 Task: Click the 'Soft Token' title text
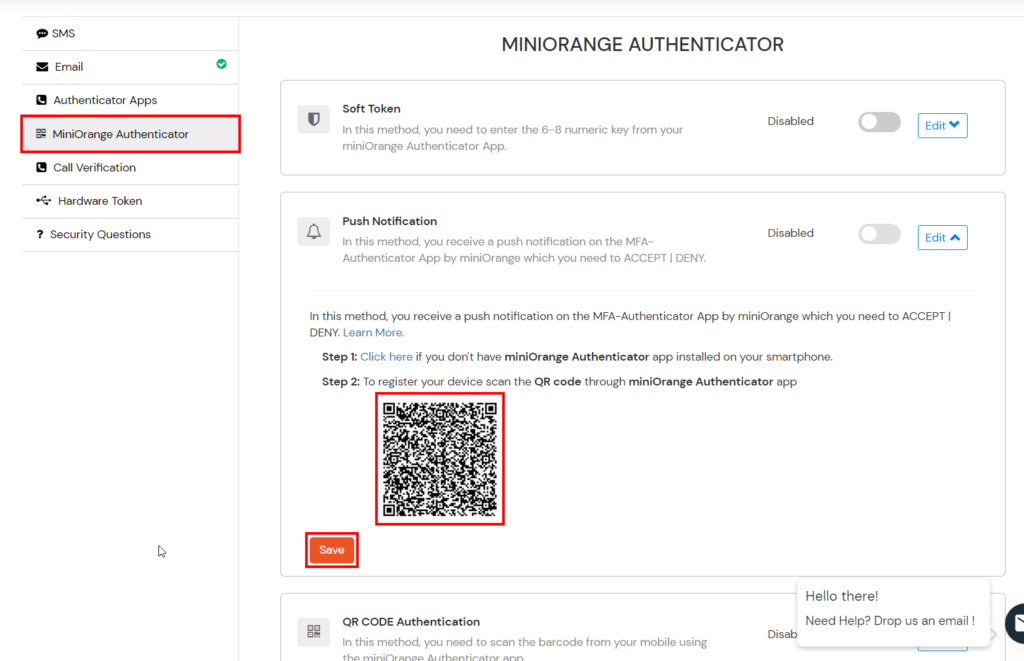pyautogui.click(x=371, y=108)
